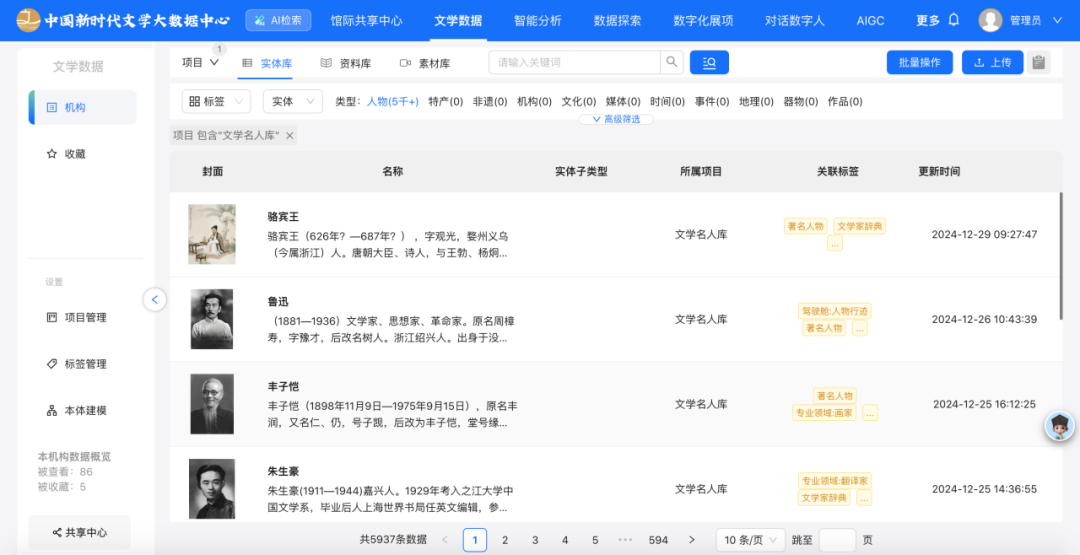Go to page 594

(658, 540)
